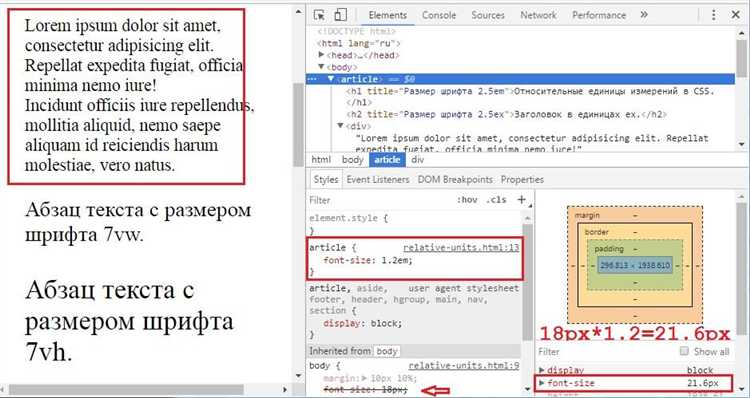This screenshot has width=750, height=398.
Task: Click the Styles pane scrollbar thumb
Action: 527,282
